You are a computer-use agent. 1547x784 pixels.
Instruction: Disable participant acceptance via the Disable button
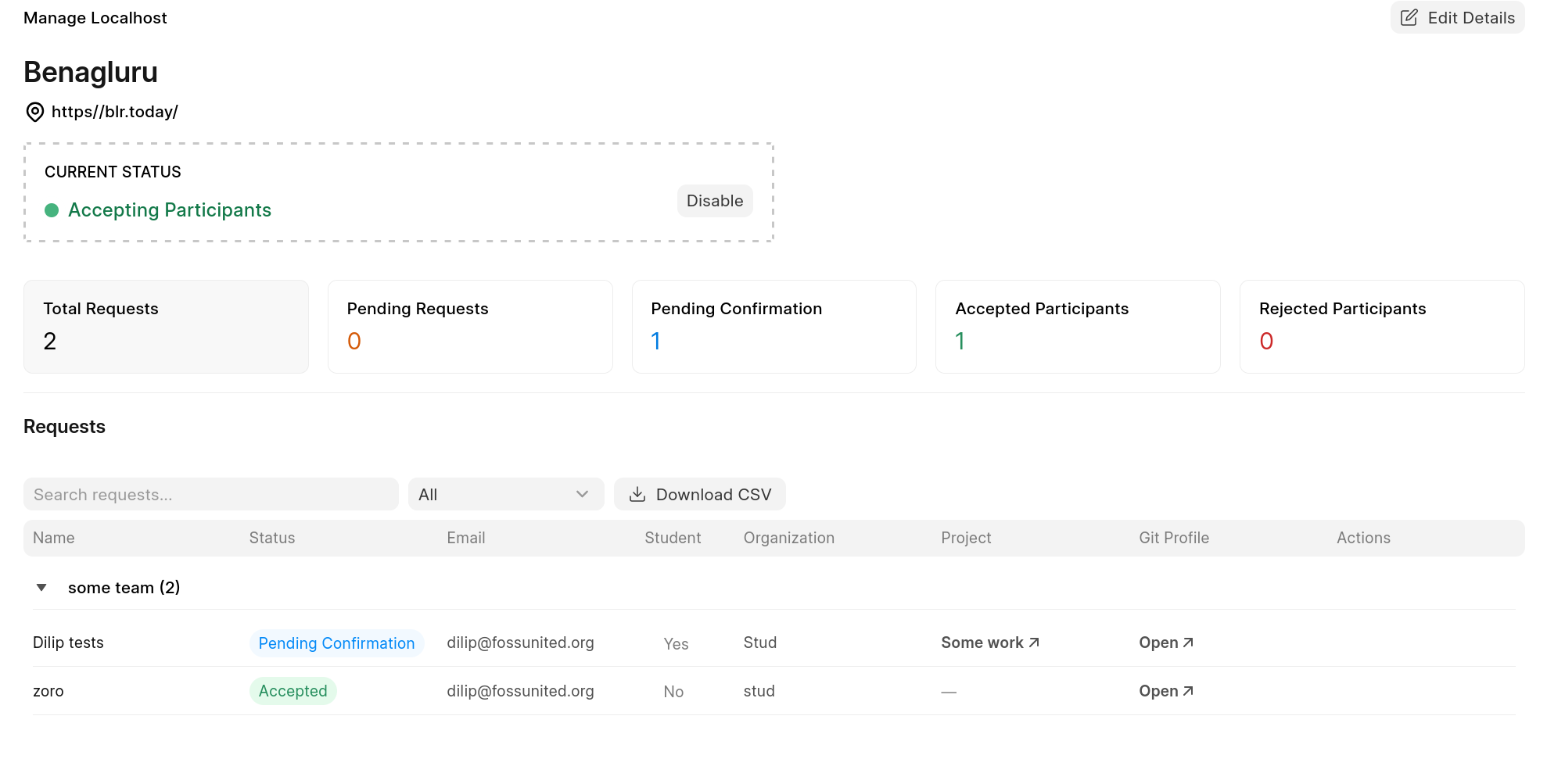(714, 201)
